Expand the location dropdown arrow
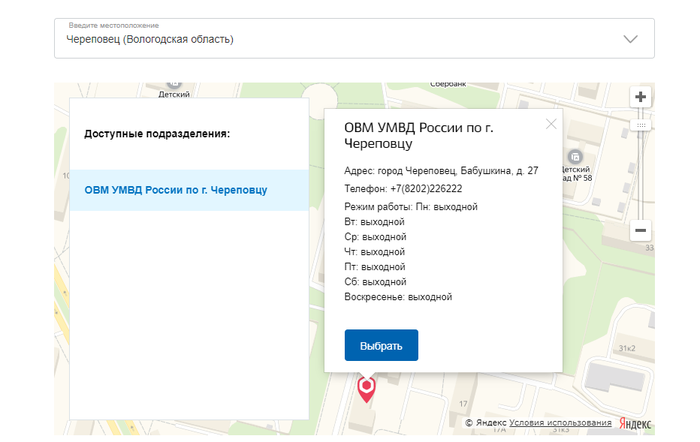700x442 pixels. pyautogui.click(x=630, y=39)
